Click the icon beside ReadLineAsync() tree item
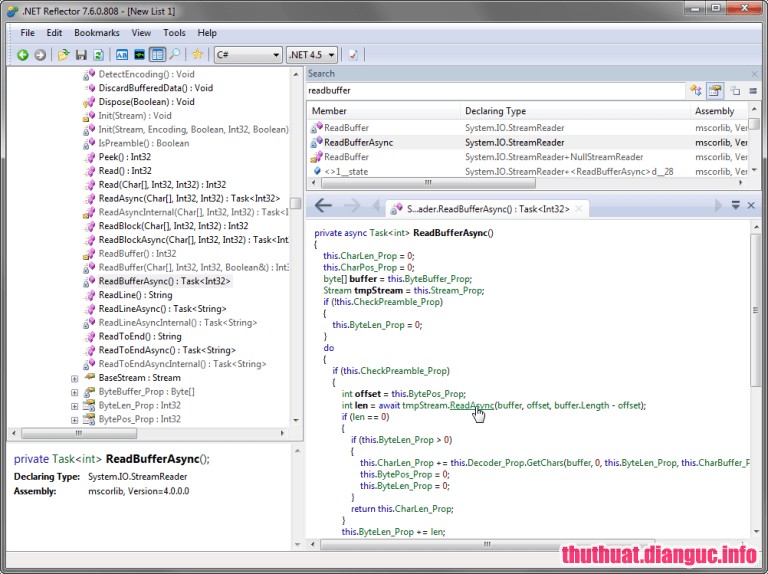 coord(89,309)
